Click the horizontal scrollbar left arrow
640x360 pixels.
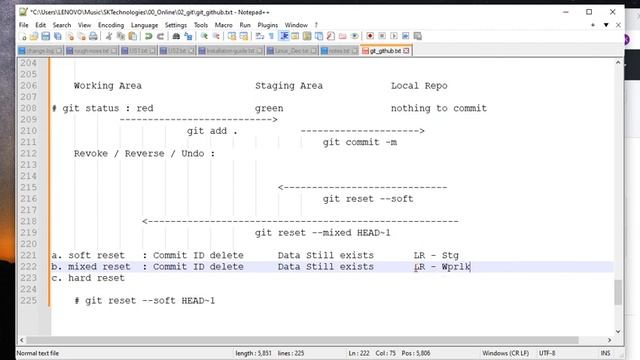[22, 340]
